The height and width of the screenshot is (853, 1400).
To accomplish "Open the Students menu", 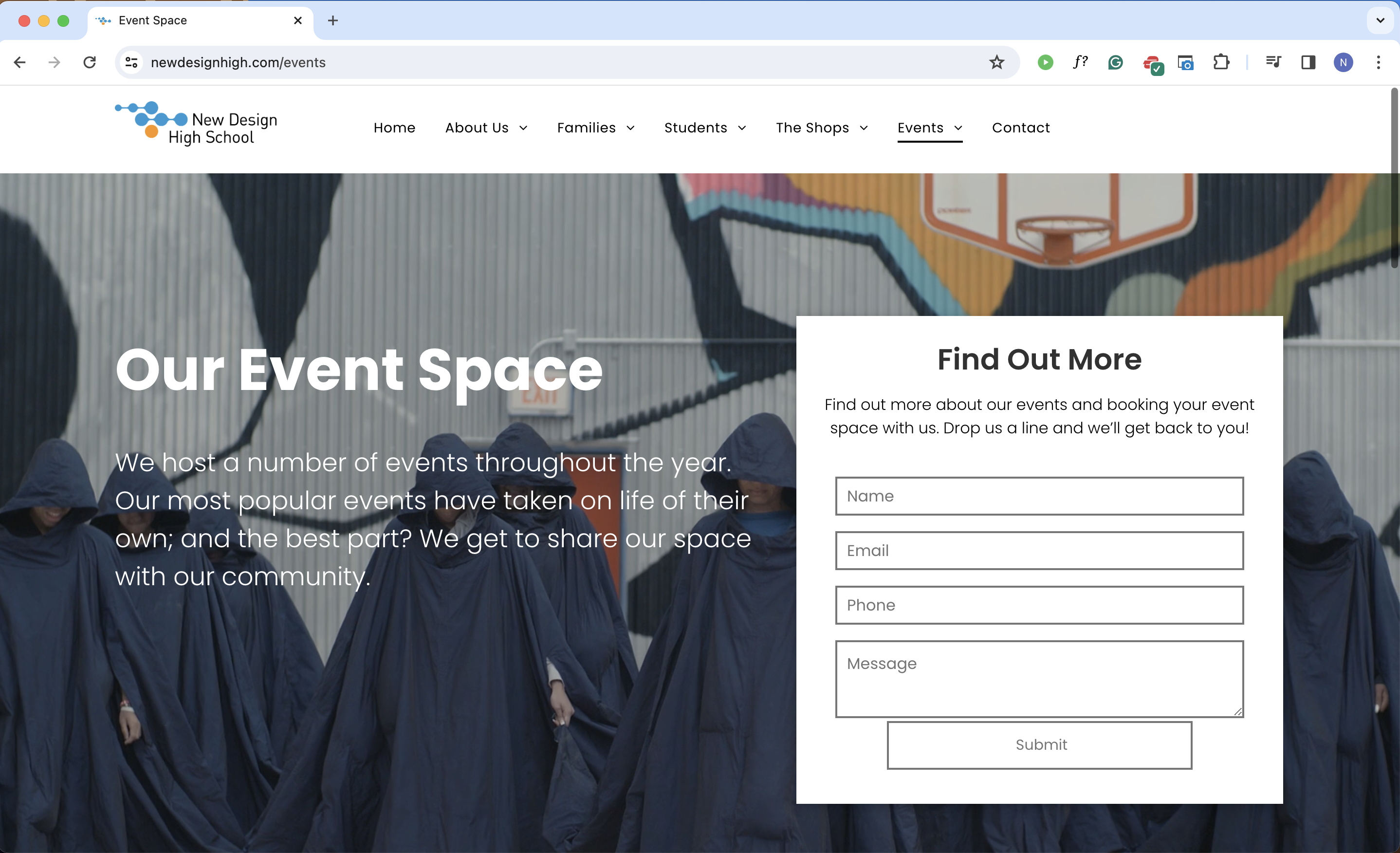I will pyautogui.click(x=696, y=128).
